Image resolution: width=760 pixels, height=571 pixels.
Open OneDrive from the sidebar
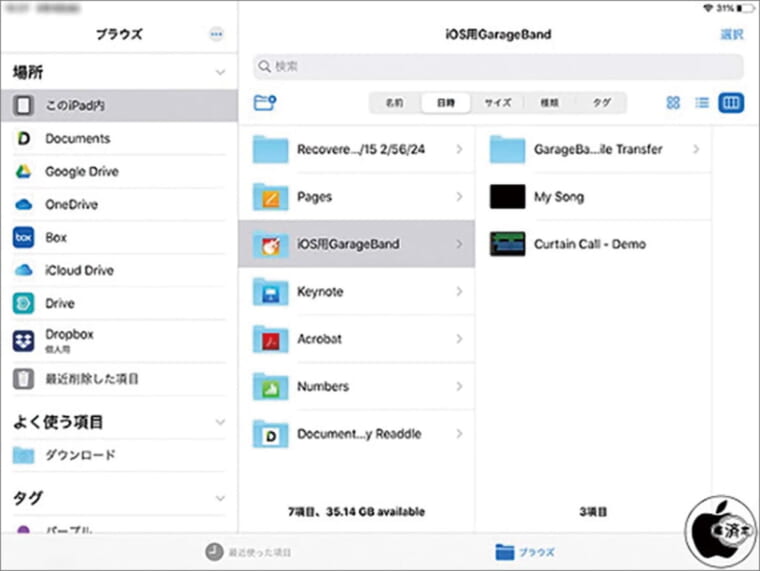[x=73, y=204]
